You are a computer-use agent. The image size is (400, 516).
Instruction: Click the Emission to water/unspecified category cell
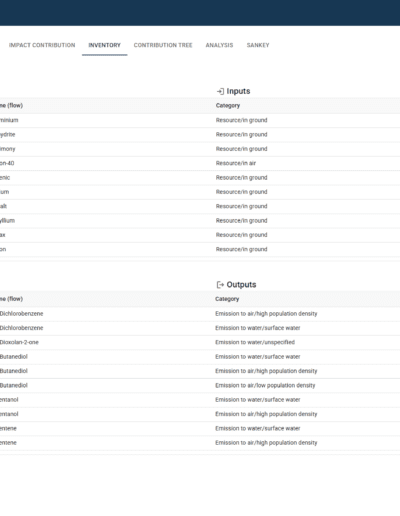click(x=255, y=342)
